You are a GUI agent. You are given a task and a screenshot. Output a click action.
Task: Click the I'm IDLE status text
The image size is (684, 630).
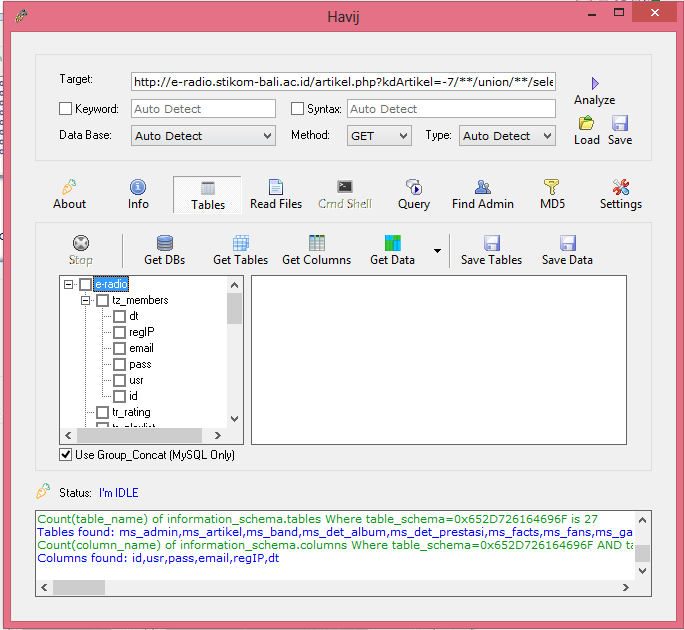click(119, 493)
